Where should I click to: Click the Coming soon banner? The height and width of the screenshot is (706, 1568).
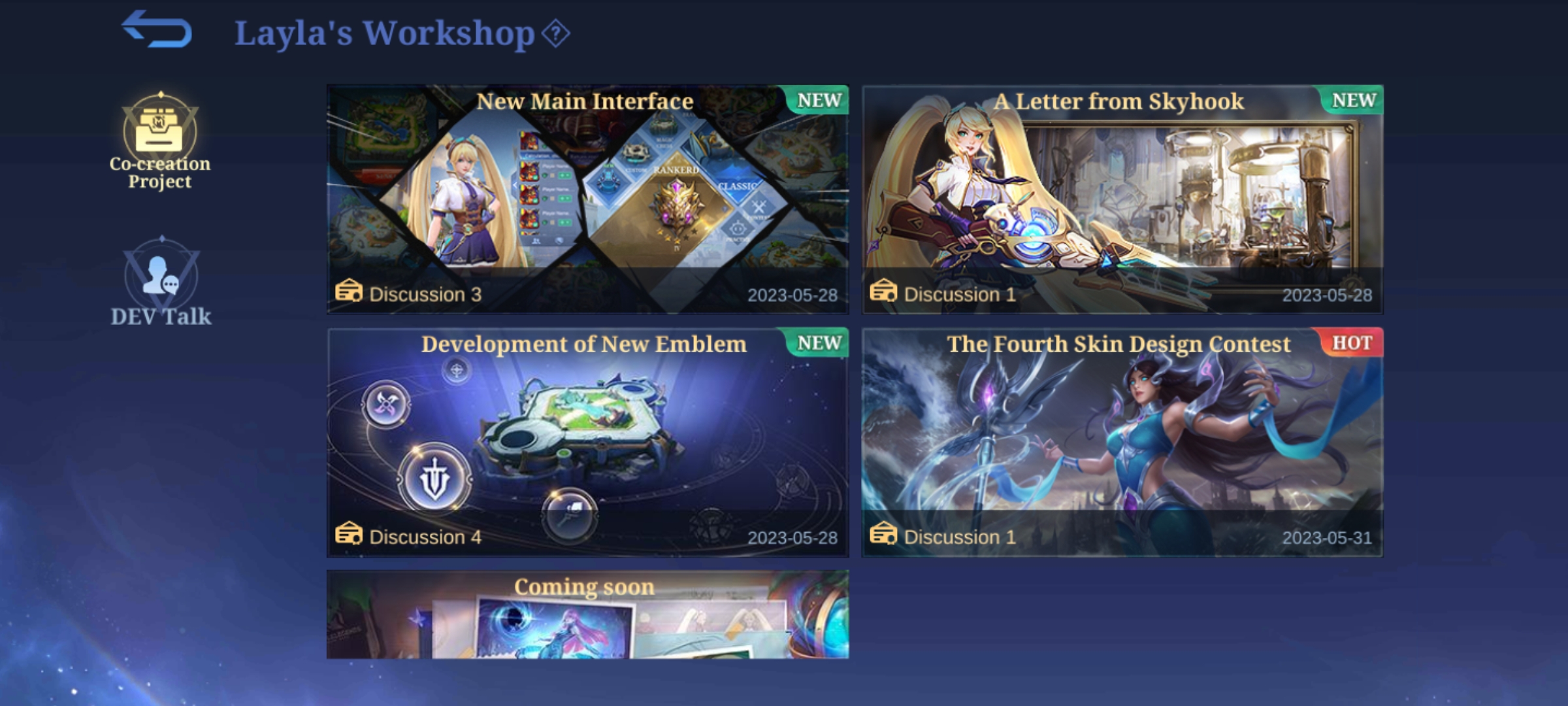pyautogui.click(x=588, y=614)
